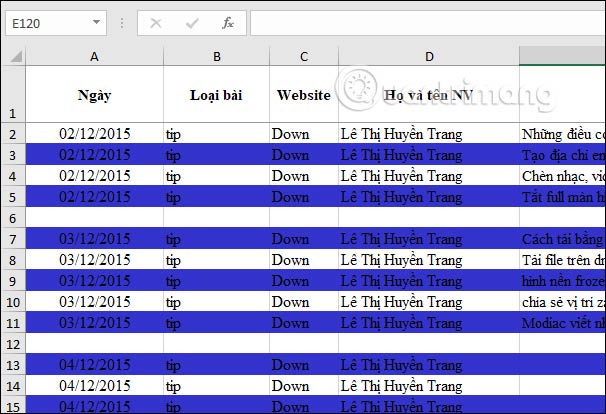The image size is (606, 414).
Task: Click the Name Box showing E120
Action: pos(56,23)
